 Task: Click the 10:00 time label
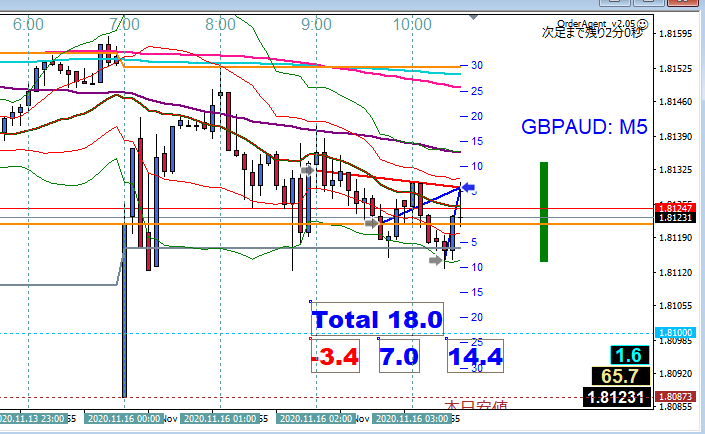(412, 24)
